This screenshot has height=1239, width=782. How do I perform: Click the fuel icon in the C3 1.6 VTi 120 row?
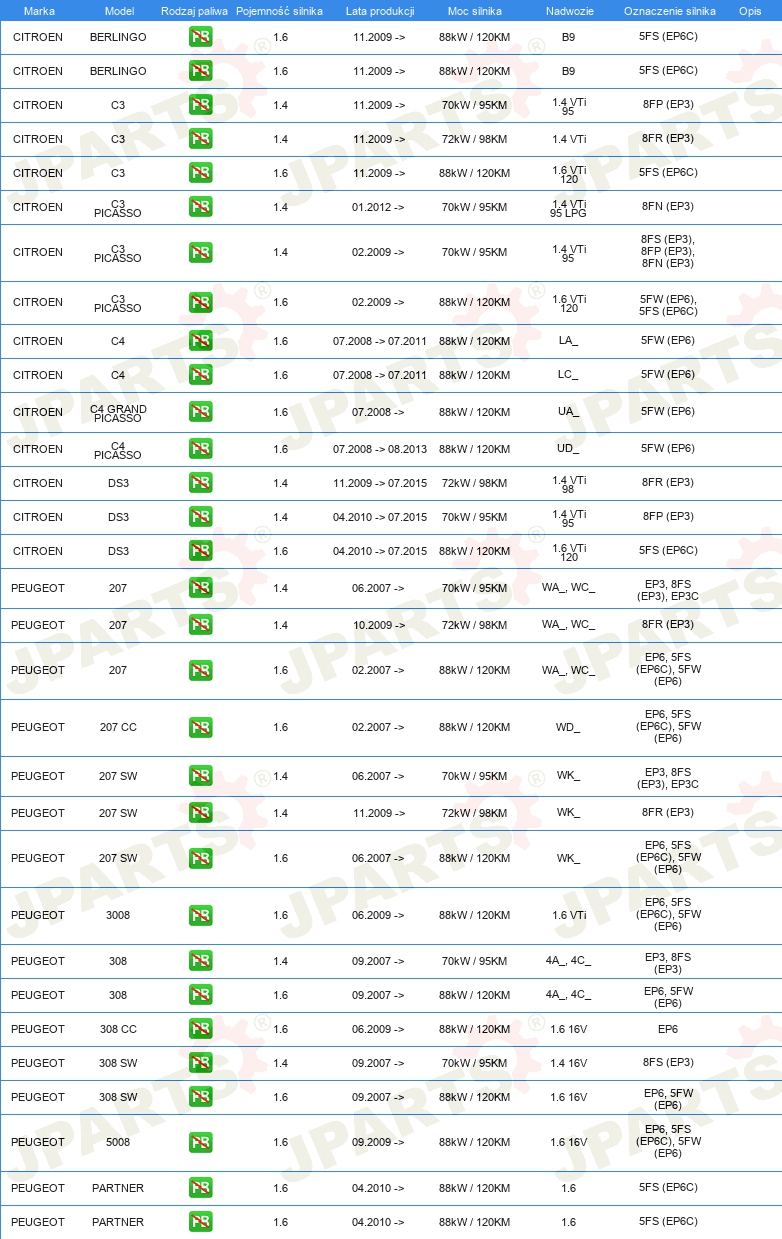tap(200, 173)
